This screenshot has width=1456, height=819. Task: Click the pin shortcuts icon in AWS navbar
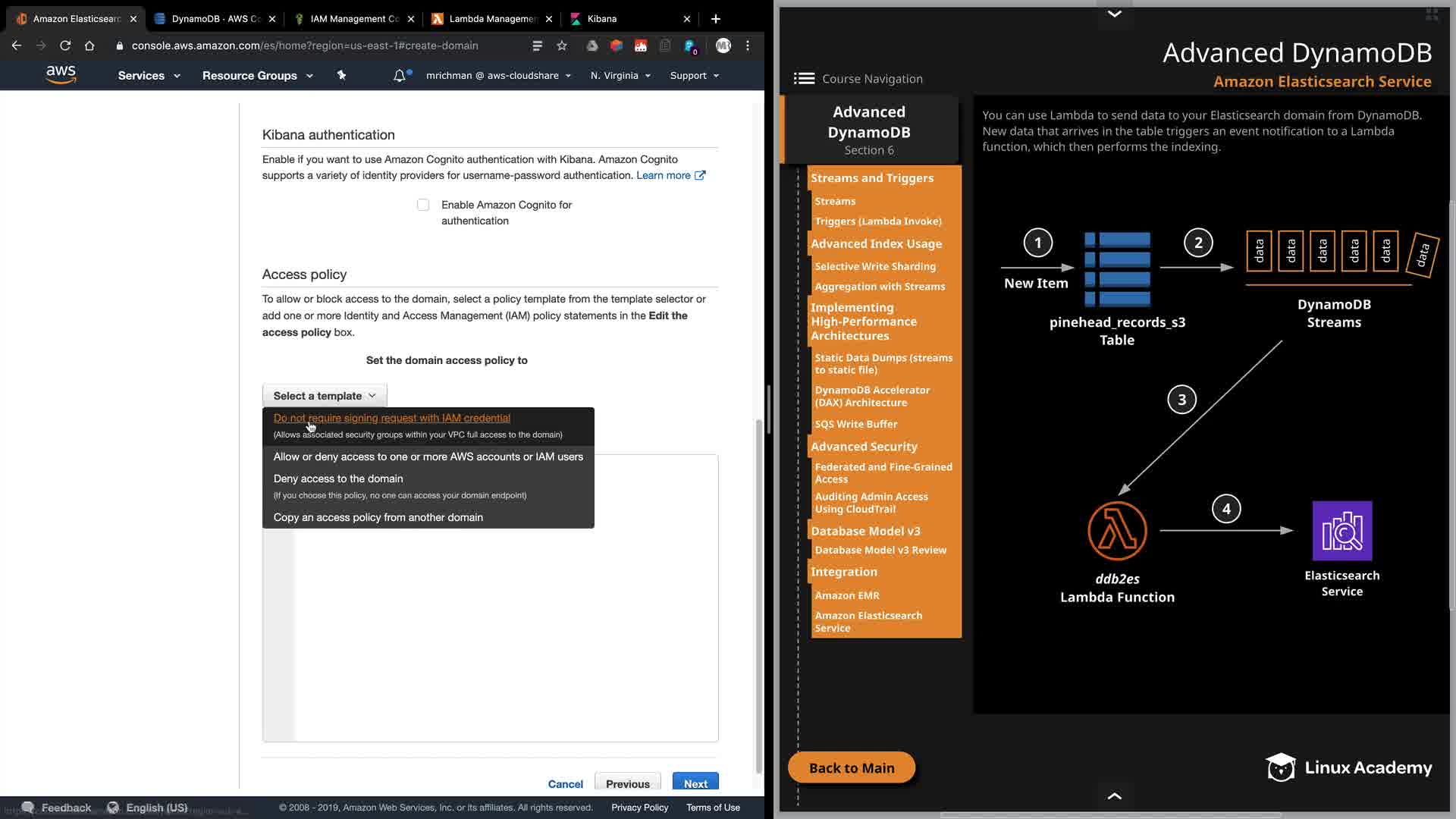(341, 75)
